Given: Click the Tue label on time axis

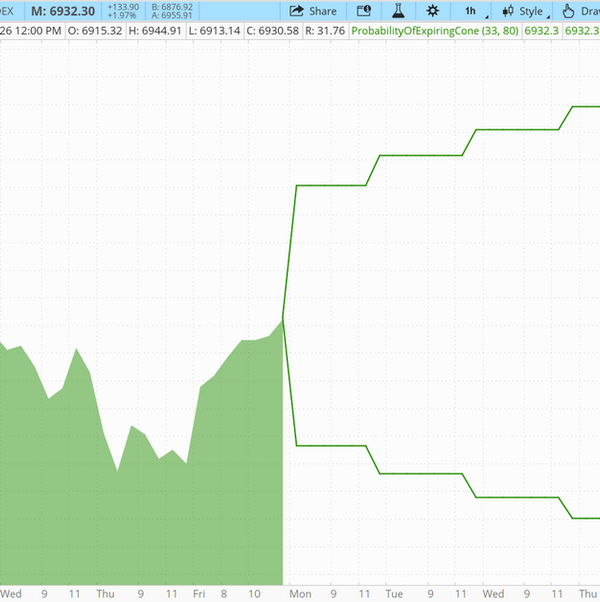Looking at the screenshot, I should point(394,594).
